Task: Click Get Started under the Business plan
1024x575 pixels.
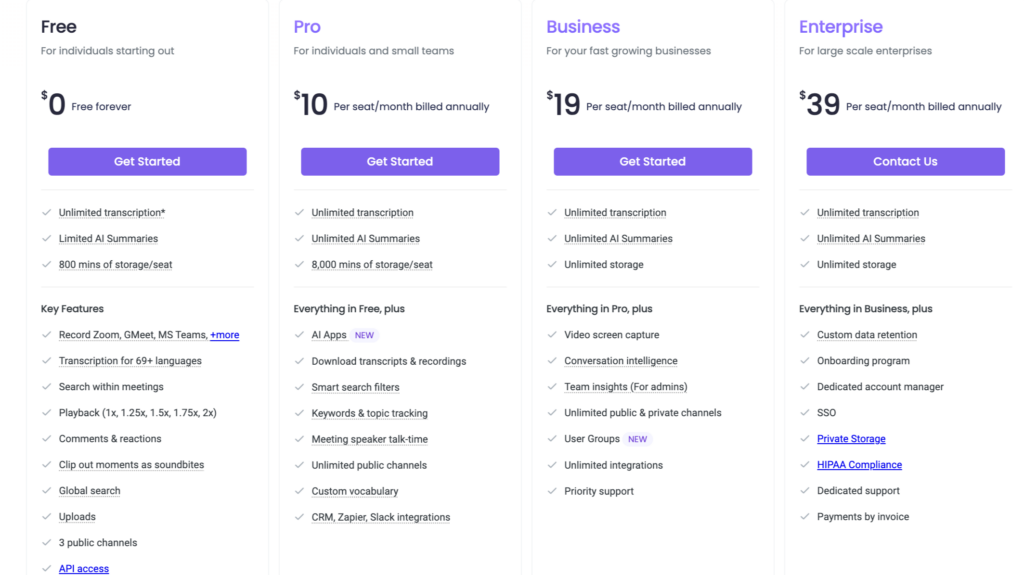Action: click(652, 162)
